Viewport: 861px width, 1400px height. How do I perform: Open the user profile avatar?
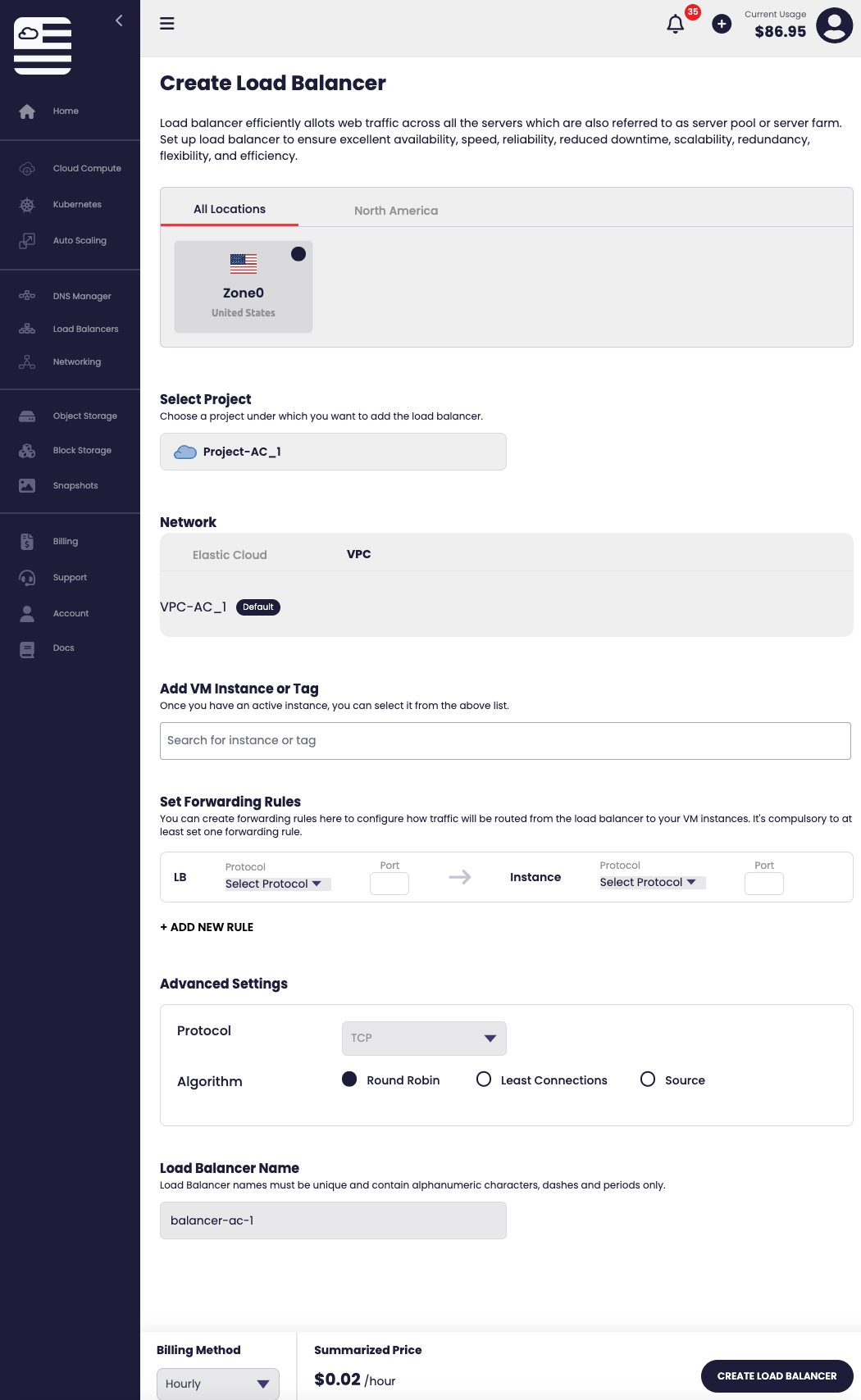pos(834,25)
